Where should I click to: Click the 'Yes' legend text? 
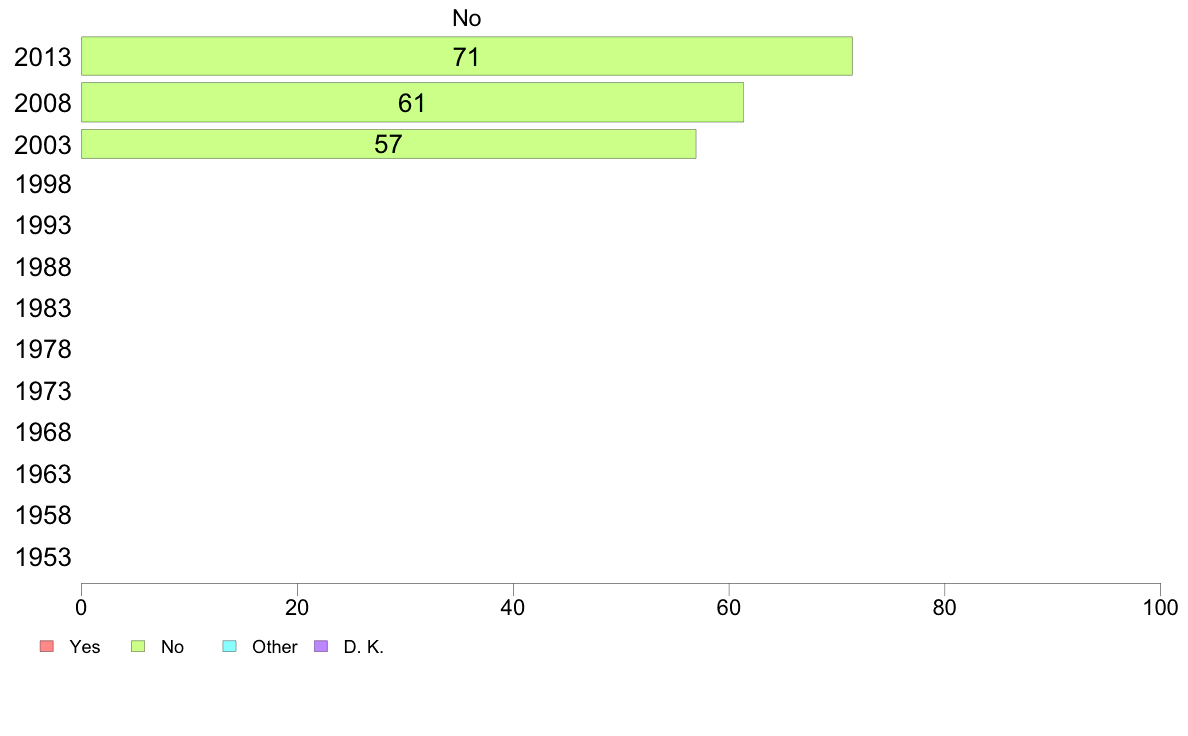[85, 647]
